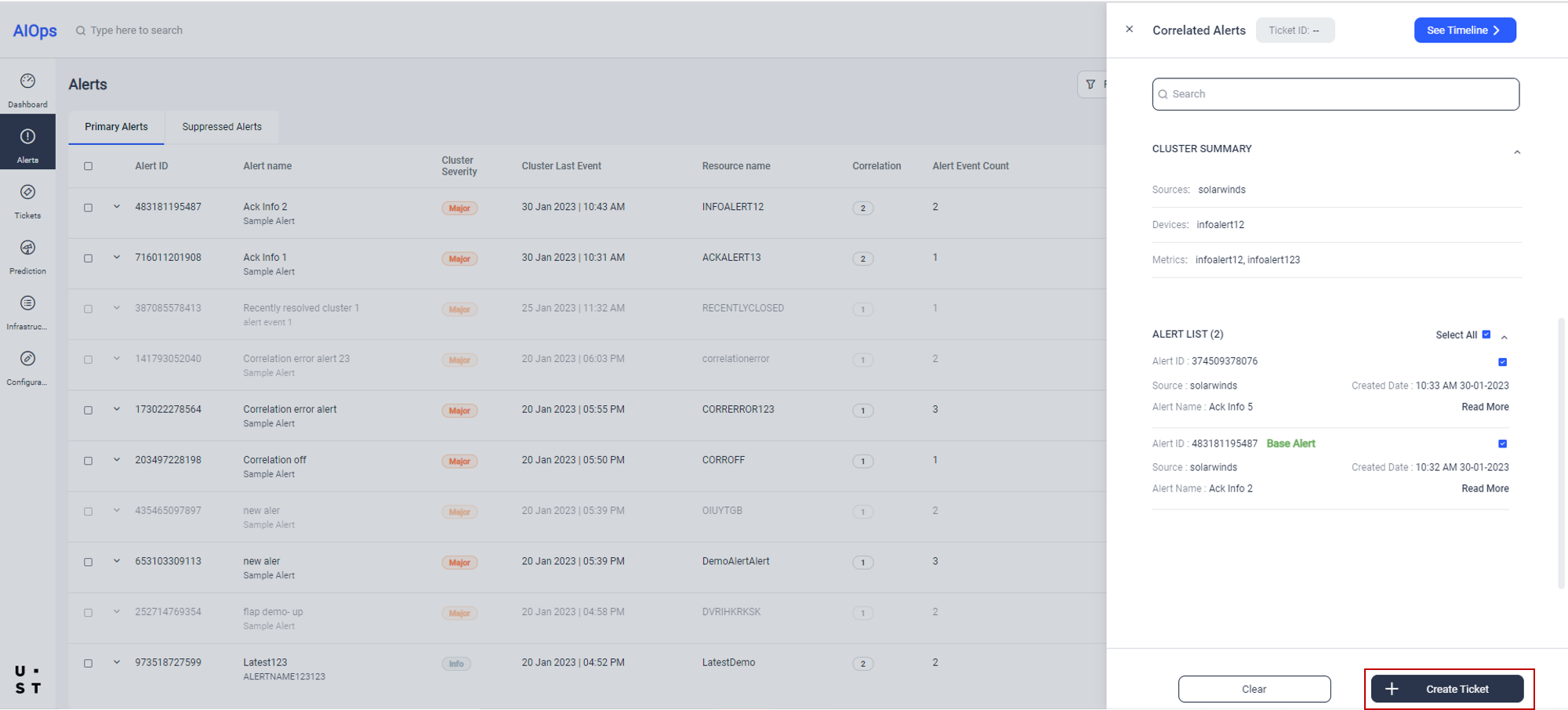Toggle the Select All checkbox

tap(1486, 335)
